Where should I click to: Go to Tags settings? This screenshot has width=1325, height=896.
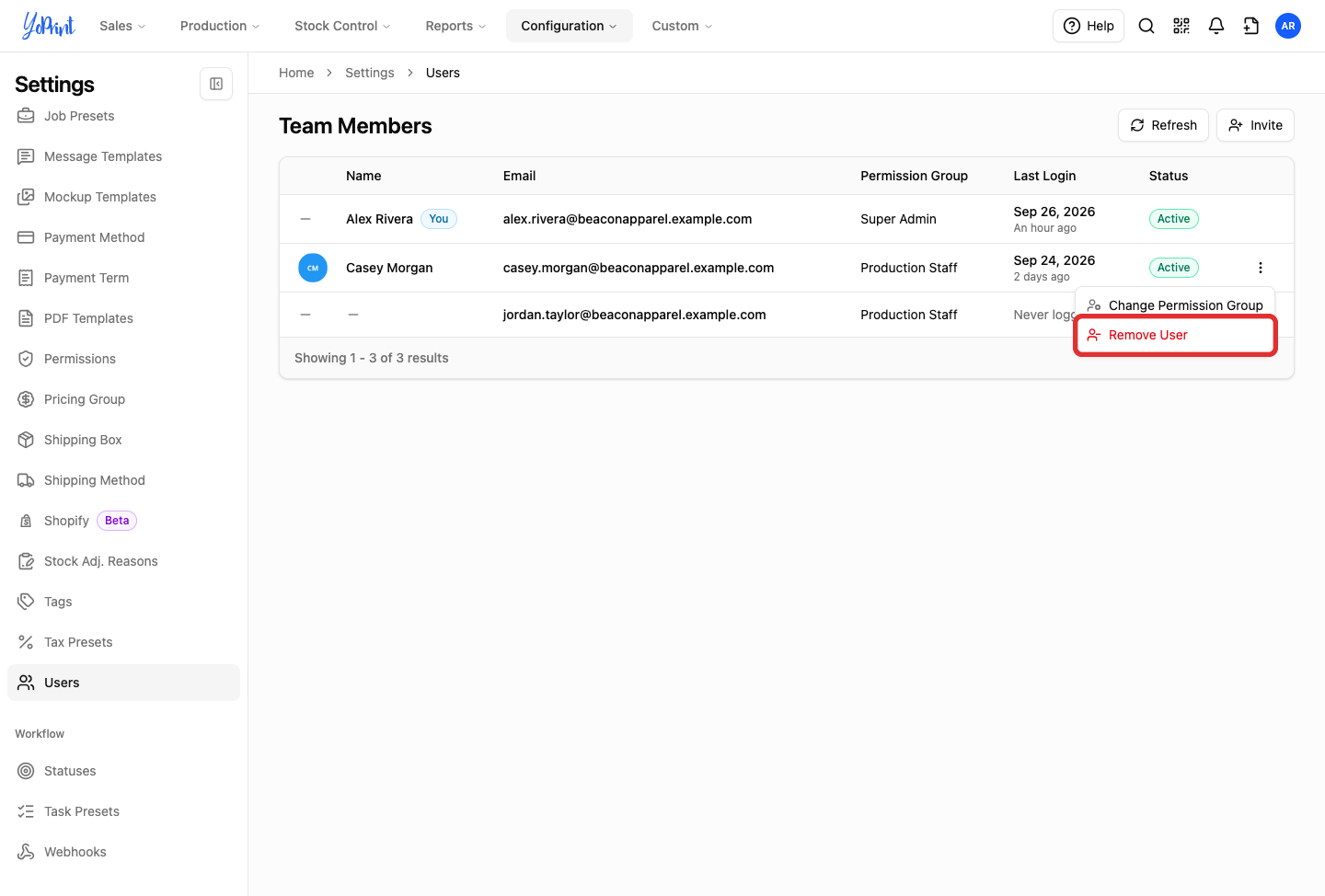click(123, 602)
